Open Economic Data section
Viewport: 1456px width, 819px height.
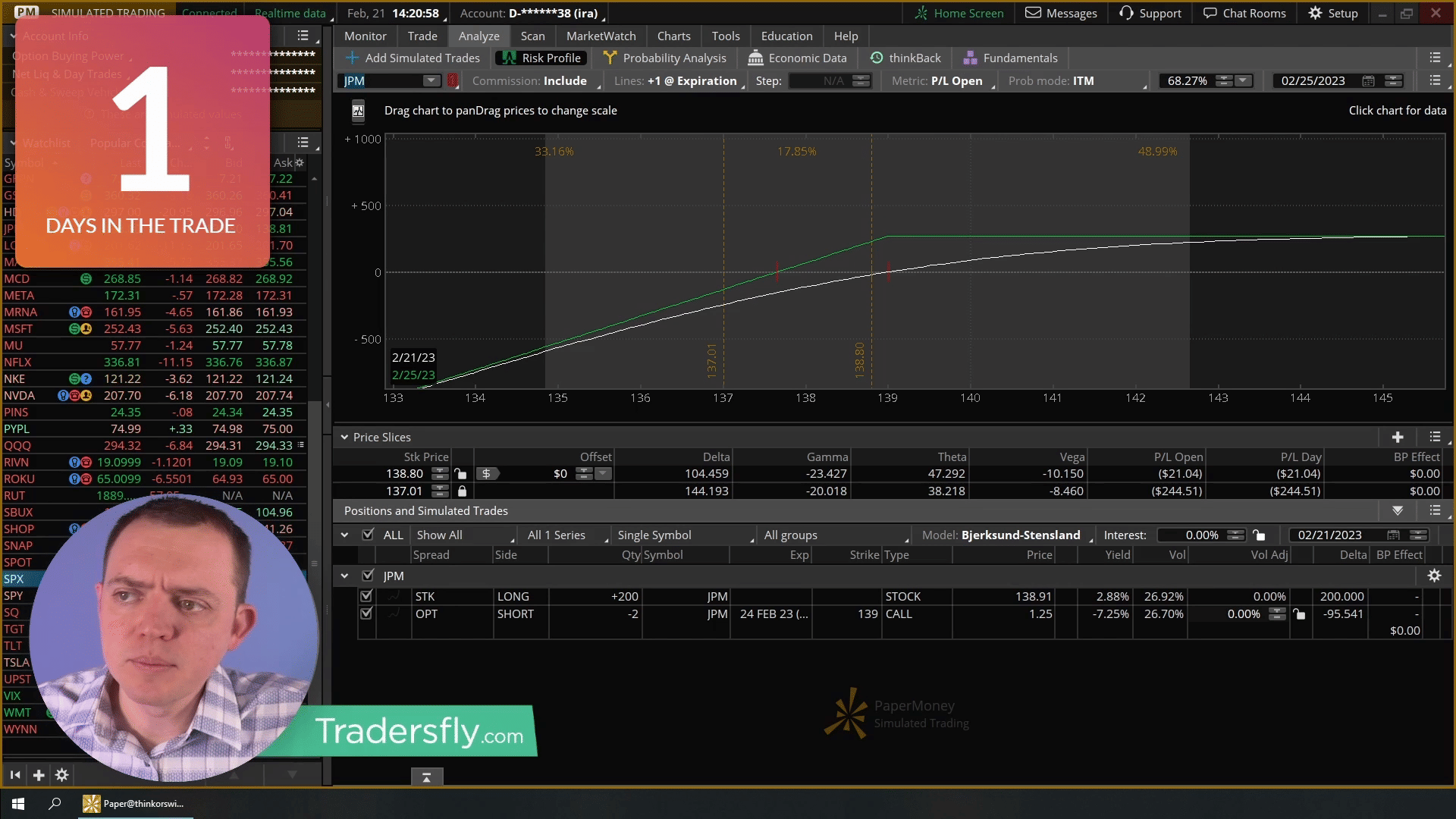point(797,58)
